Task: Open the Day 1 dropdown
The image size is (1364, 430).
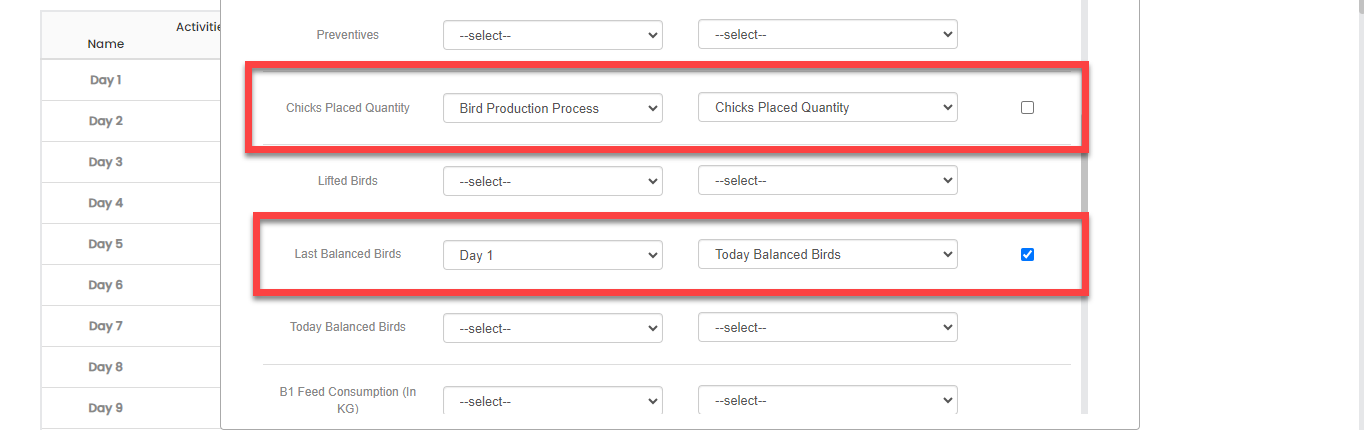Action: [x=552, y=255]
